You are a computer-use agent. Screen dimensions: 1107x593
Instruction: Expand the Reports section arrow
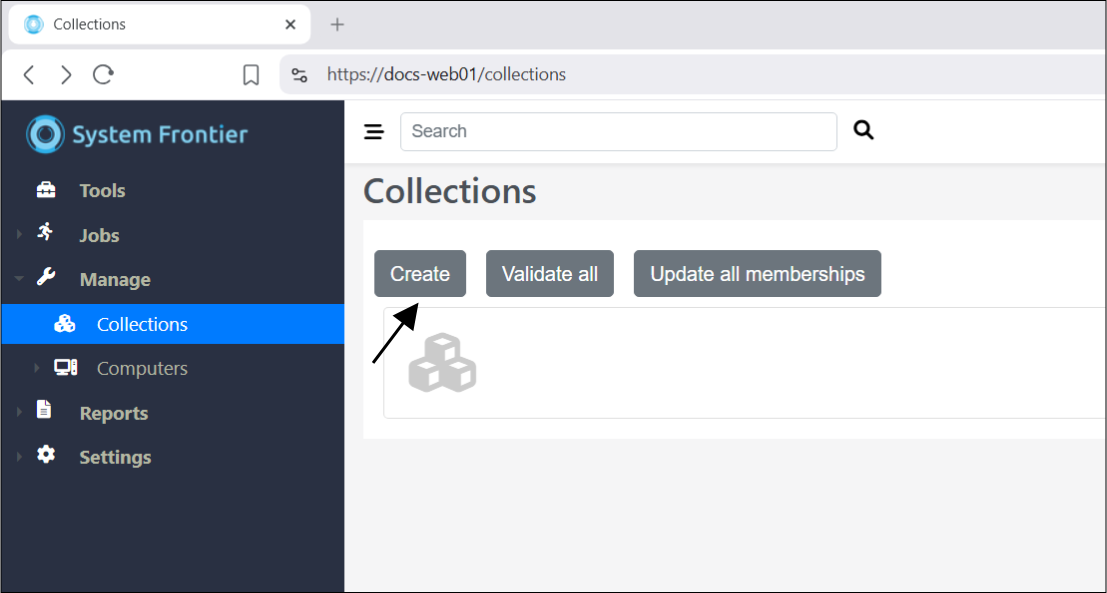pos(19,413)
